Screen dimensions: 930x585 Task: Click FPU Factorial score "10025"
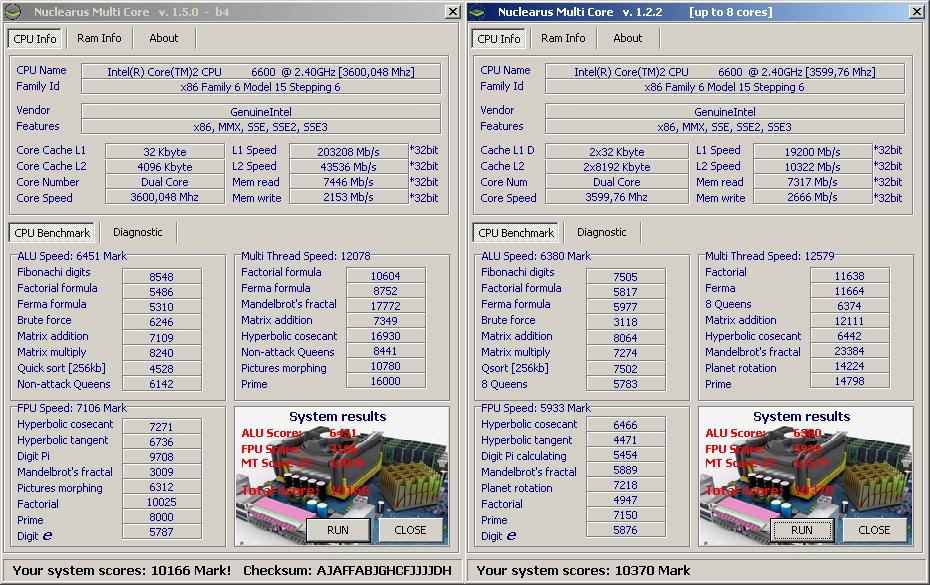[x=162, y=502]
